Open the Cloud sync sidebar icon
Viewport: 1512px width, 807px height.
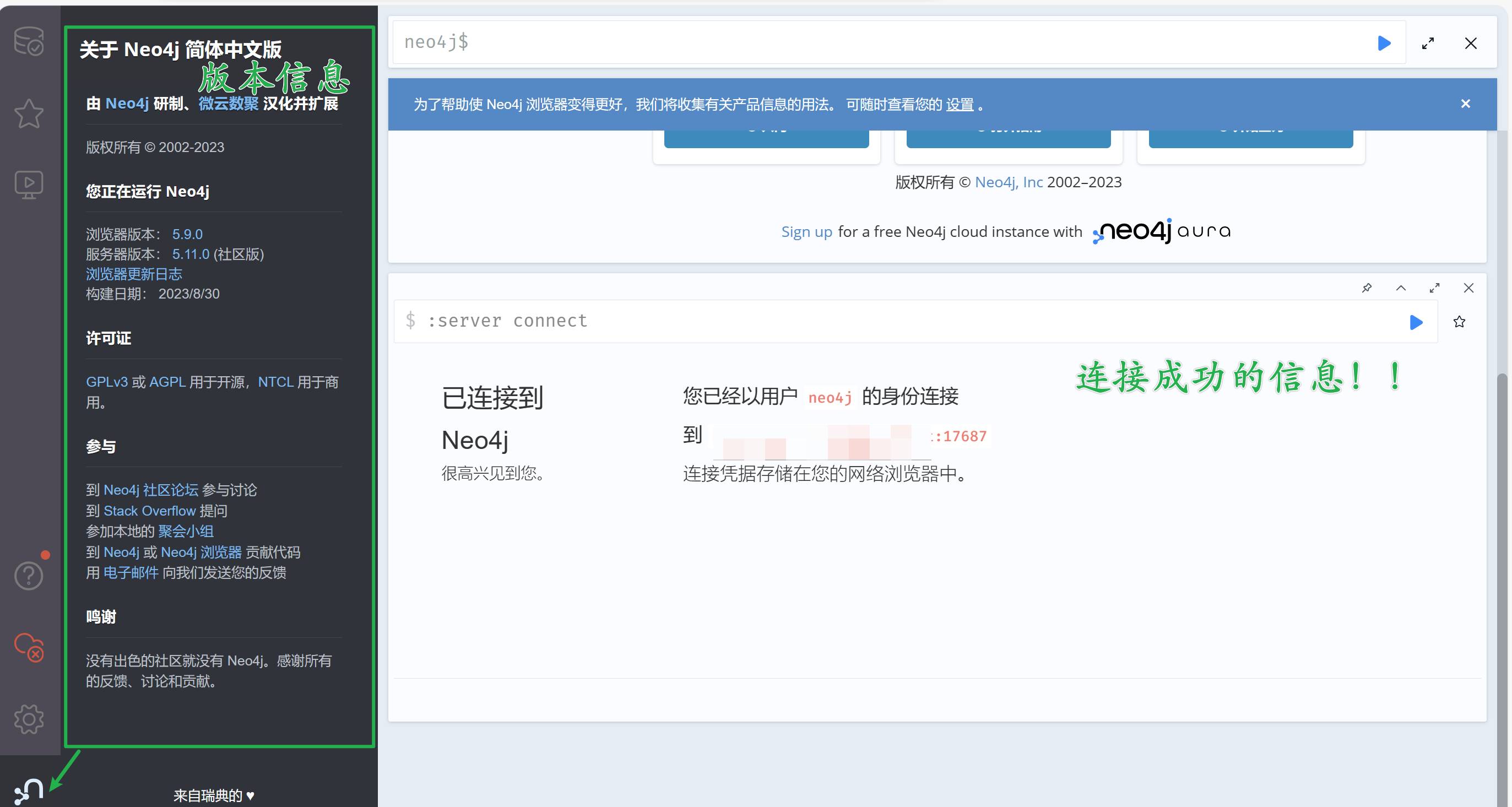(x=29, y=647)
